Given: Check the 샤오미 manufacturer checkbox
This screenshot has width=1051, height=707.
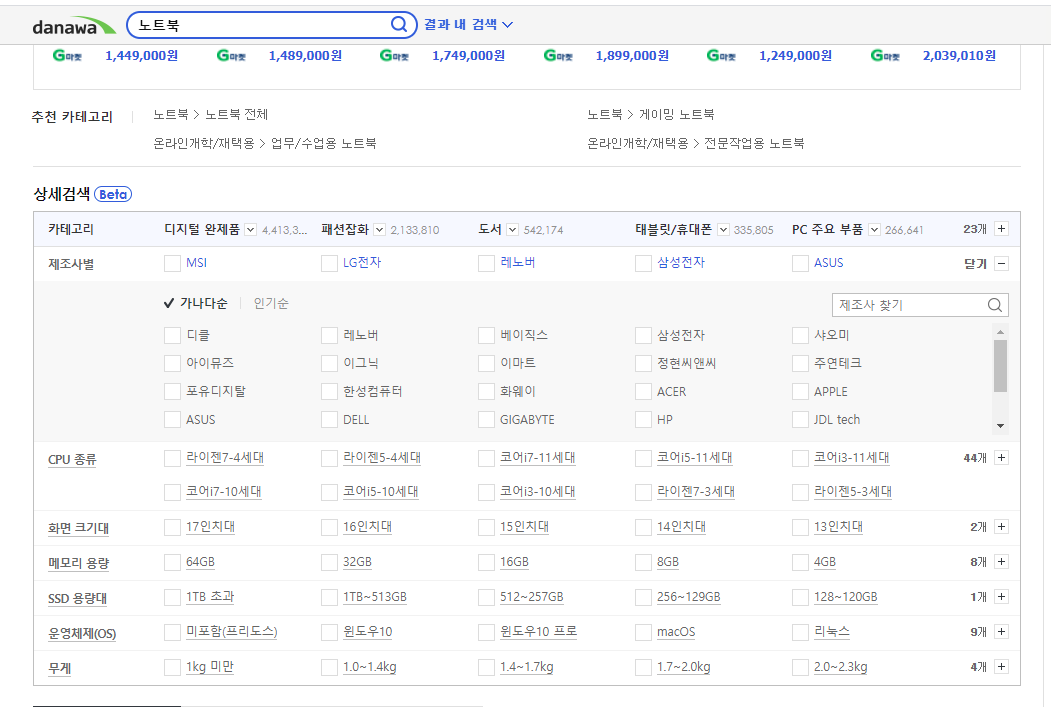Looking at the screenshot, I should 800,335.
